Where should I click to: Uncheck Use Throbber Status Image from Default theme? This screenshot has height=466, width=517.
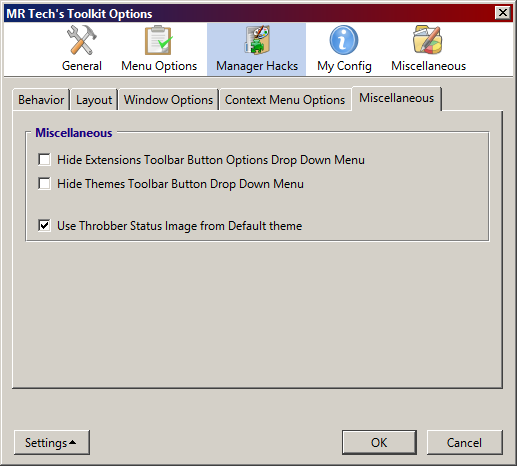click(44, 226)
